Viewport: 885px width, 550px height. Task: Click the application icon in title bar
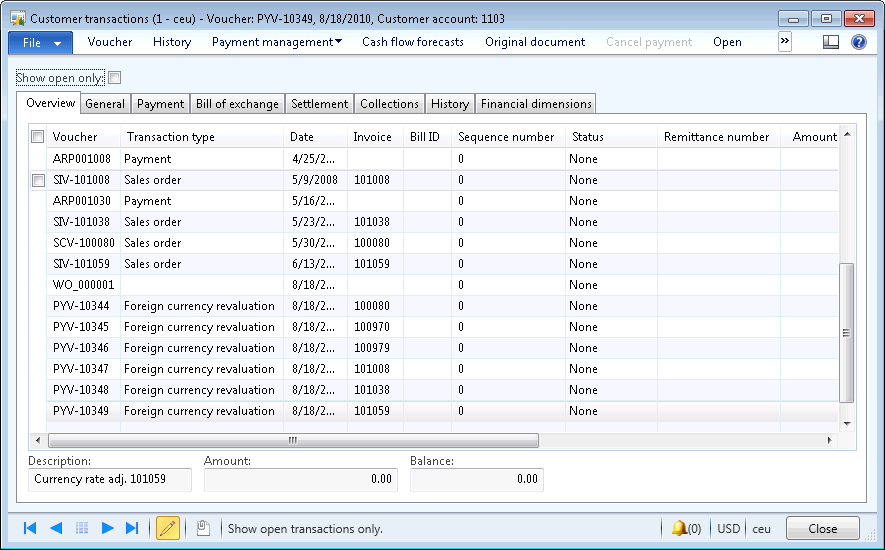tap(18, 19)
